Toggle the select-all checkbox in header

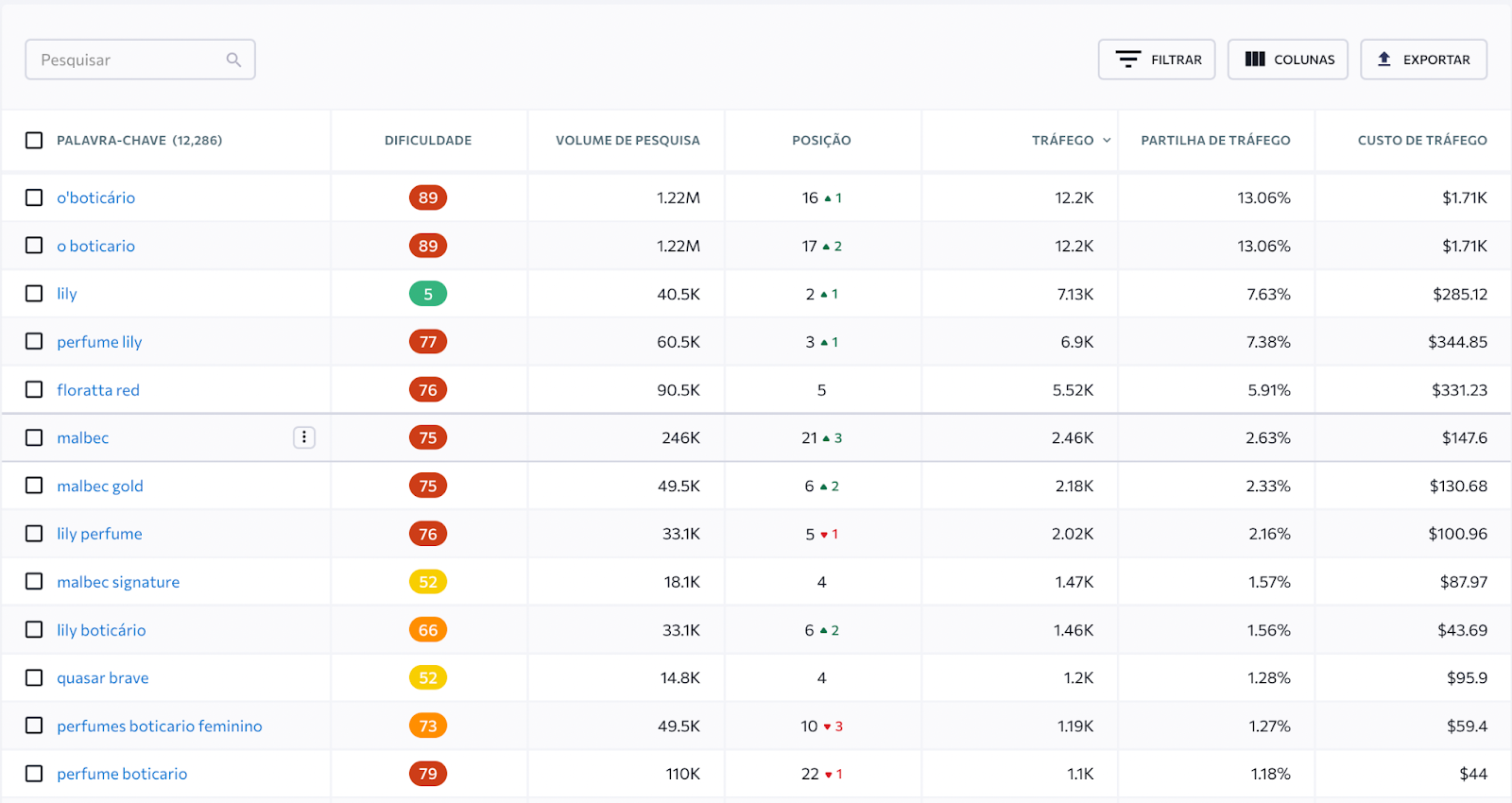tap(34, 140)
